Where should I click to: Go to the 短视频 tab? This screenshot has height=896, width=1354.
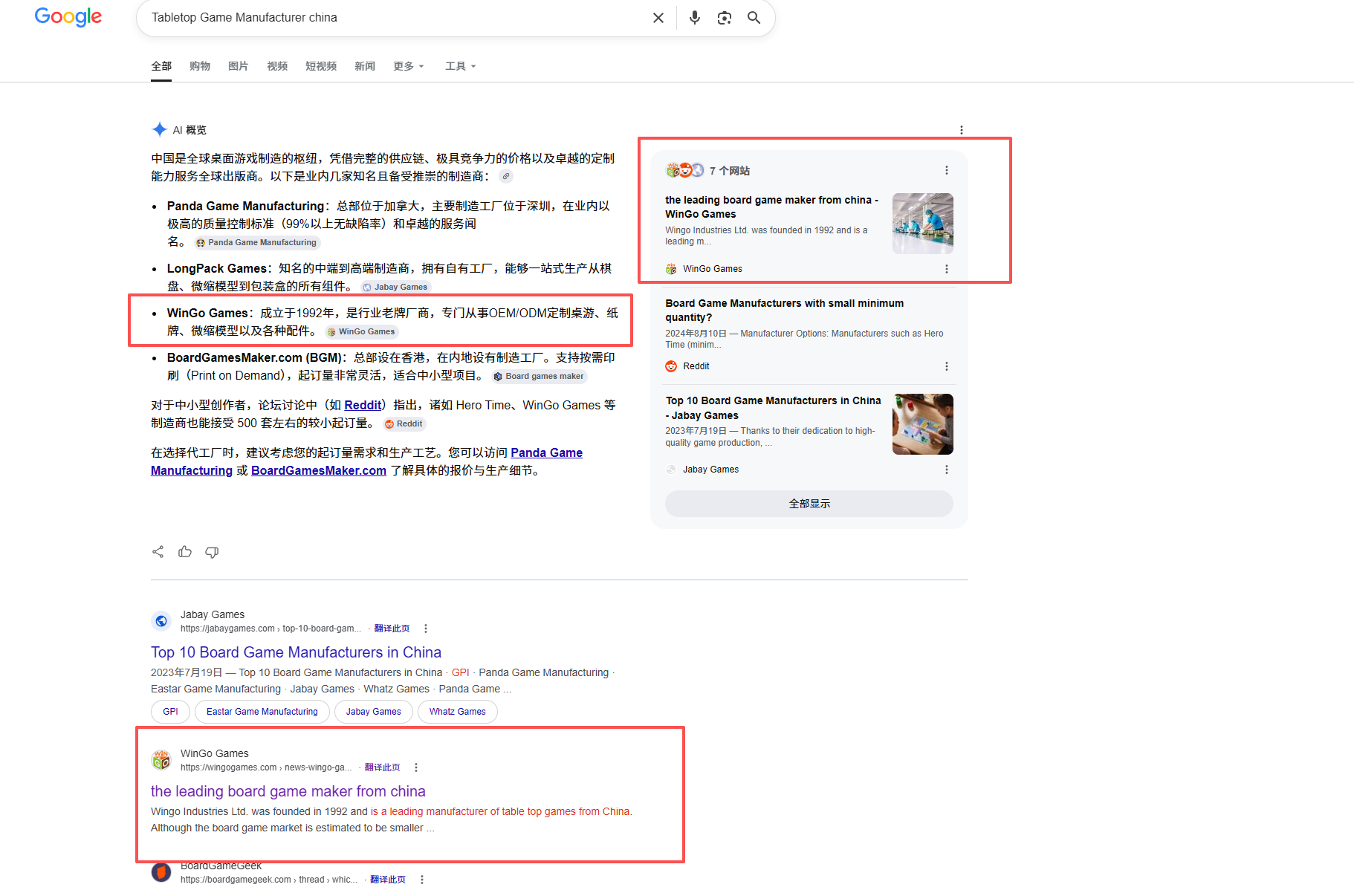321,66
